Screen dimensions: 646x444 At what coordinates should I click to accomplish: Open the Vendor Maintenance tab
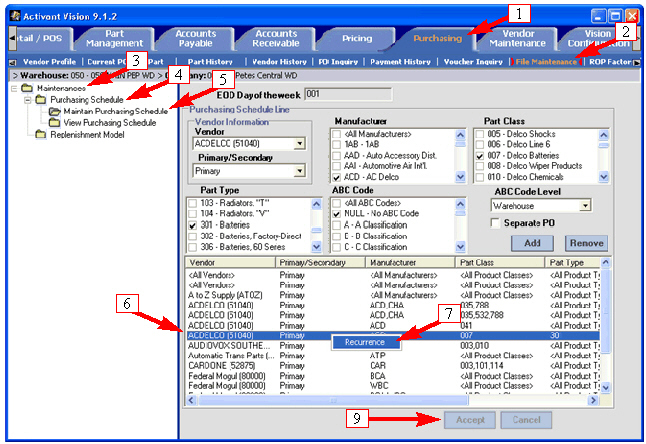pos(517,38)
